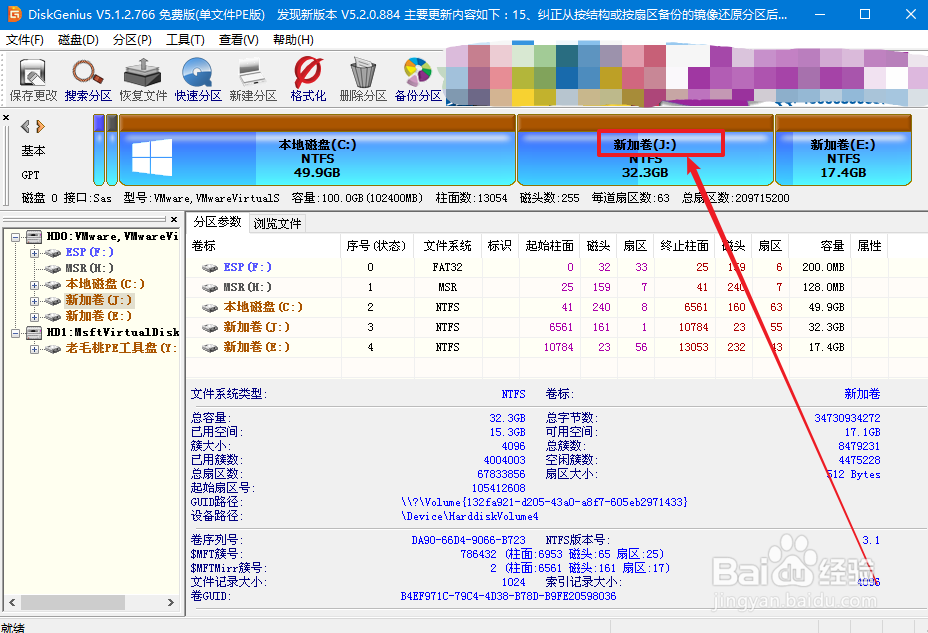
Task: Expand 老毛桃PE工具盘 tree node
Action: pos(34,349)
